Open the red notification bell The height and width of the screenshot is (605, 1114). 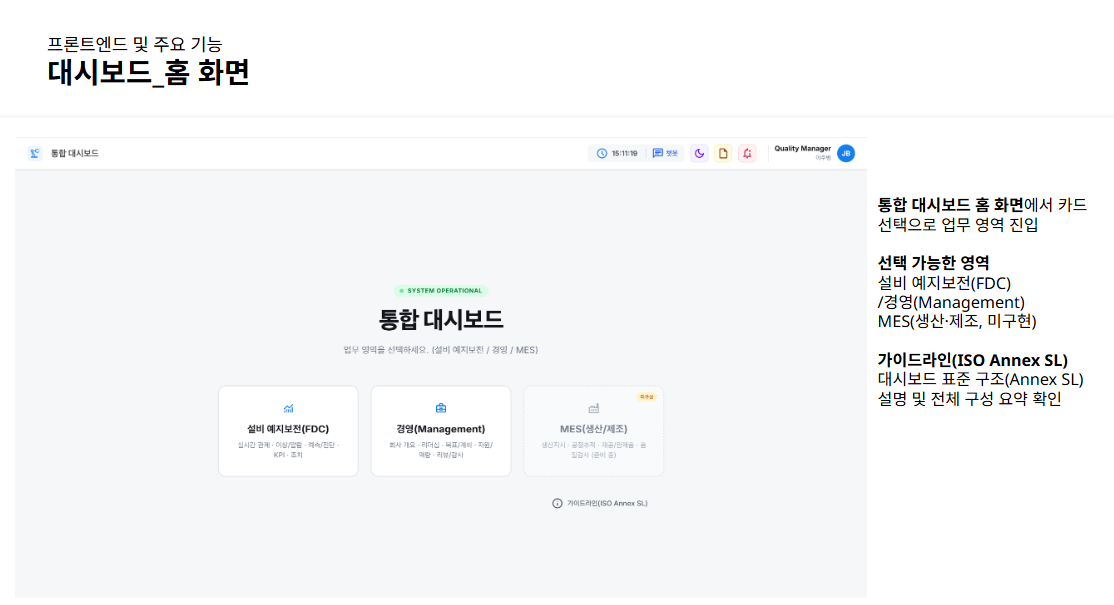coord(747,153)
